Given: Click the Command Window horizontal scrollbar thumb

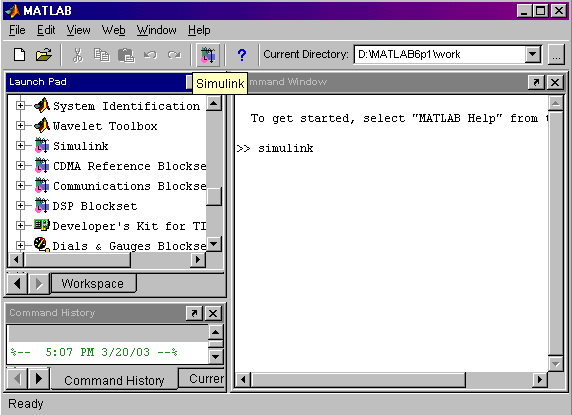Looking at the screenshot, I should [x=358, y=380].
